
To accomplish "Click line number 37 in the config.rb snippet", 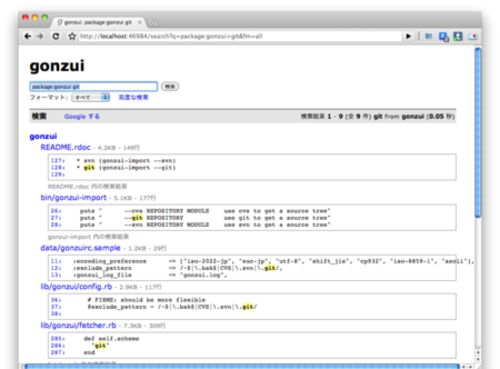I will coord(56,307).
